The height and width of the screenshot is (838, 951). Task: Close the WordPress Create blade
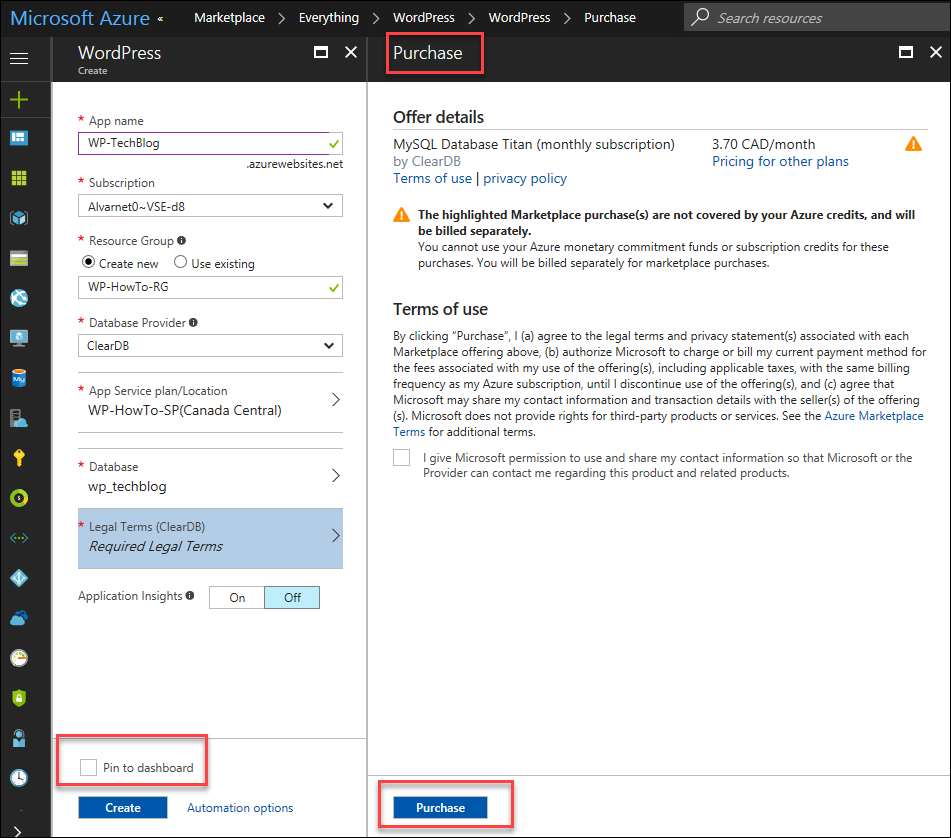tap(351, 53)
